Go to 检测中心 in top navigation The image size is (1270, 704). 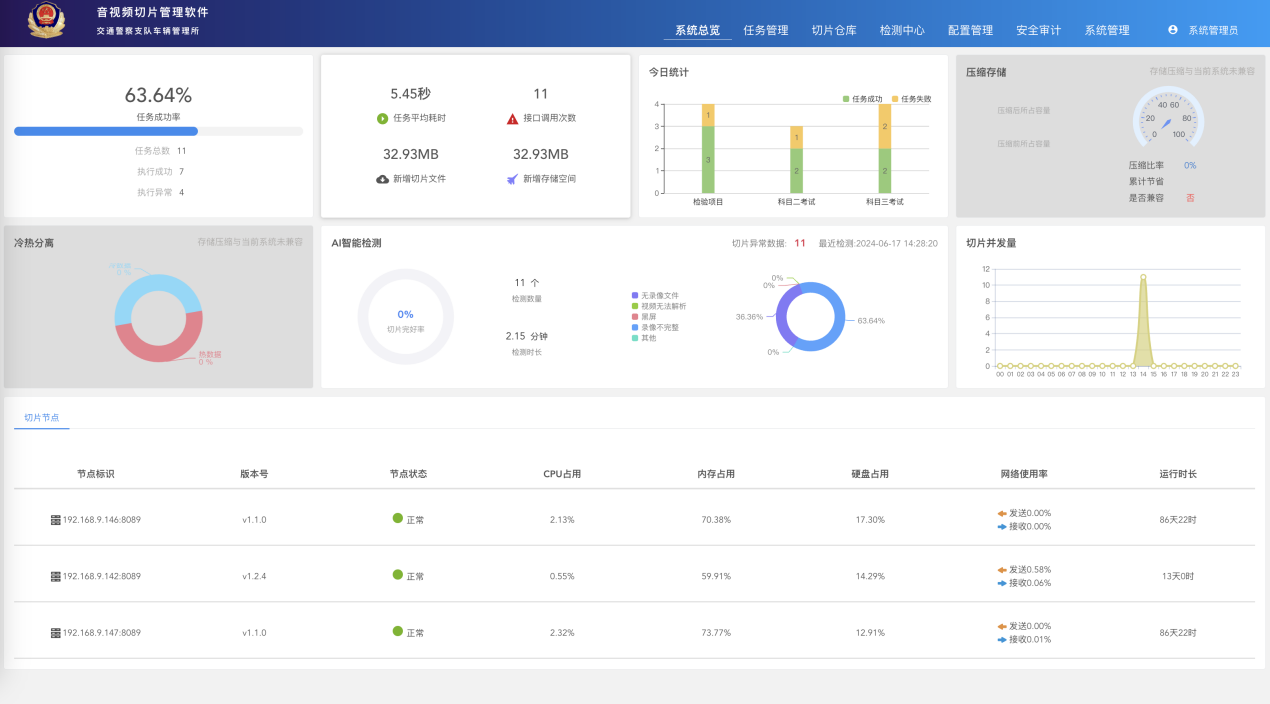(902, 30)
